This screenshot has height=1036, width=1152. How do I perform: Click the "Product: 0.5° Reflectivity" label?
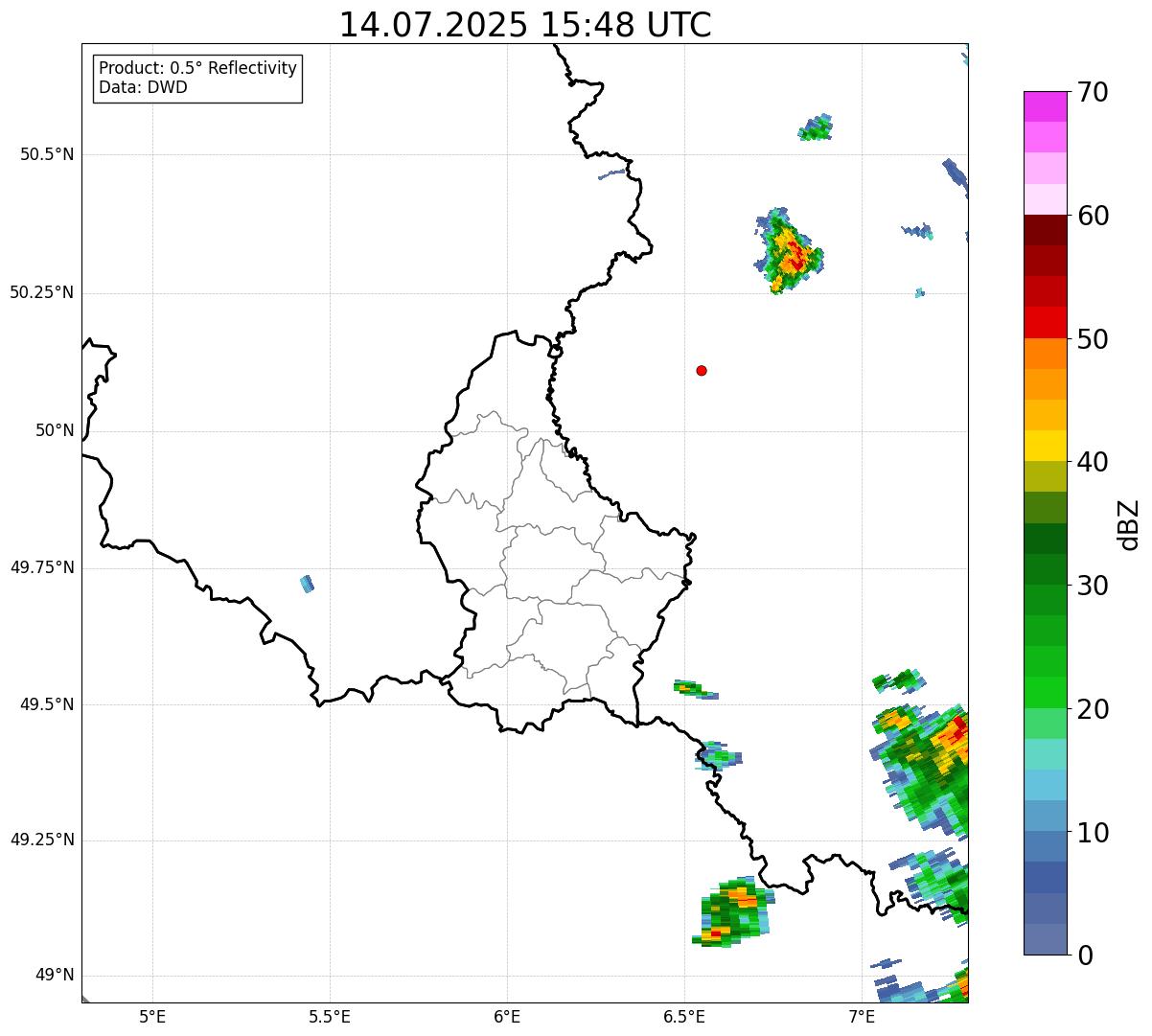tap(197, 68)
